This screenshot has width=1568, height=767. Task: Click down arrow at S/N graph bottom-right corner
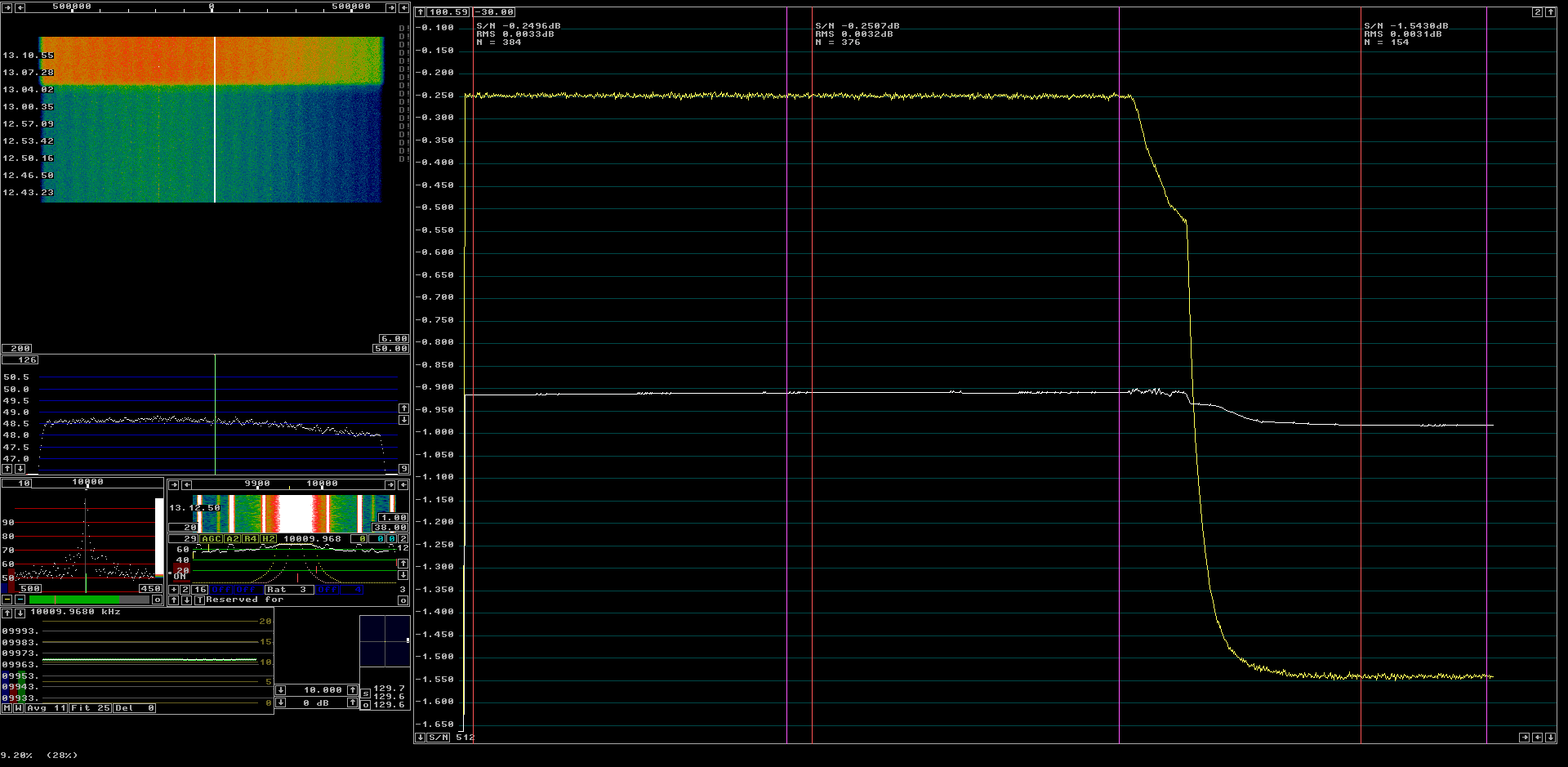1550,738
